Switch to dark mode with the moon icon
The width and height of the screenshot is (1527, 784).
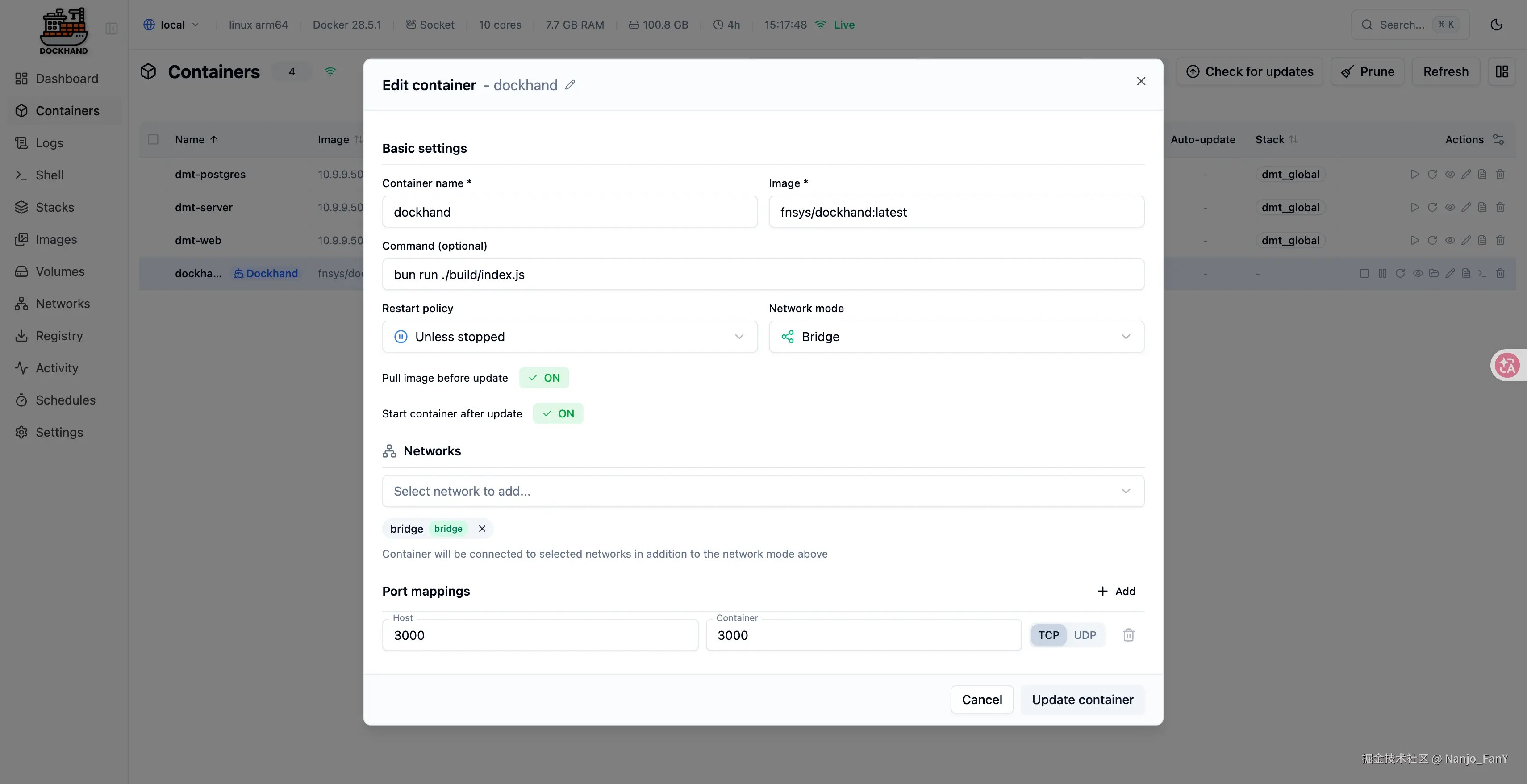(x=1496, y=25)
